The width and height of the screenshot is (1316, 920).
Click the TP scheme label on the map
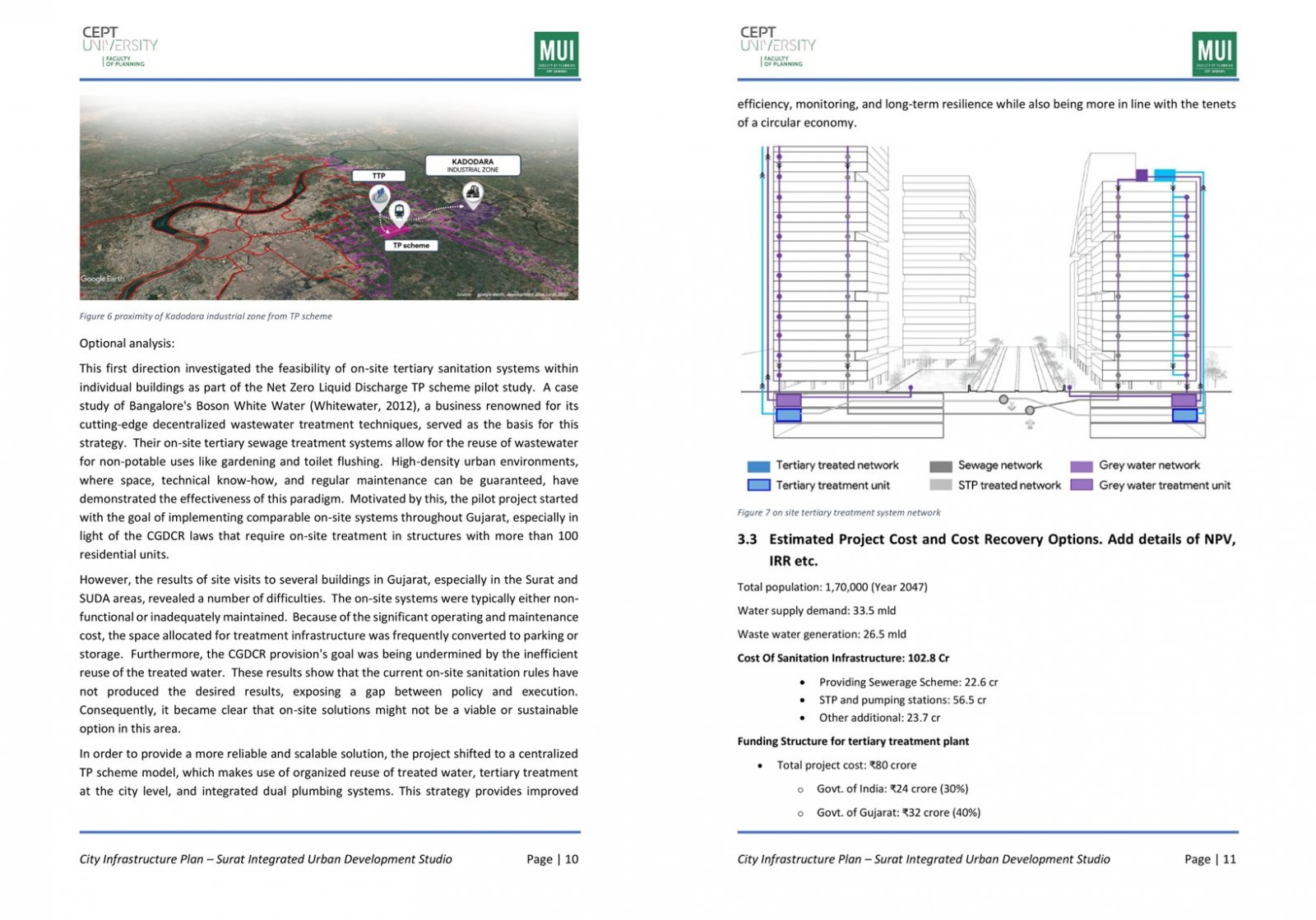pyautogui.click(x=410, y=245)
